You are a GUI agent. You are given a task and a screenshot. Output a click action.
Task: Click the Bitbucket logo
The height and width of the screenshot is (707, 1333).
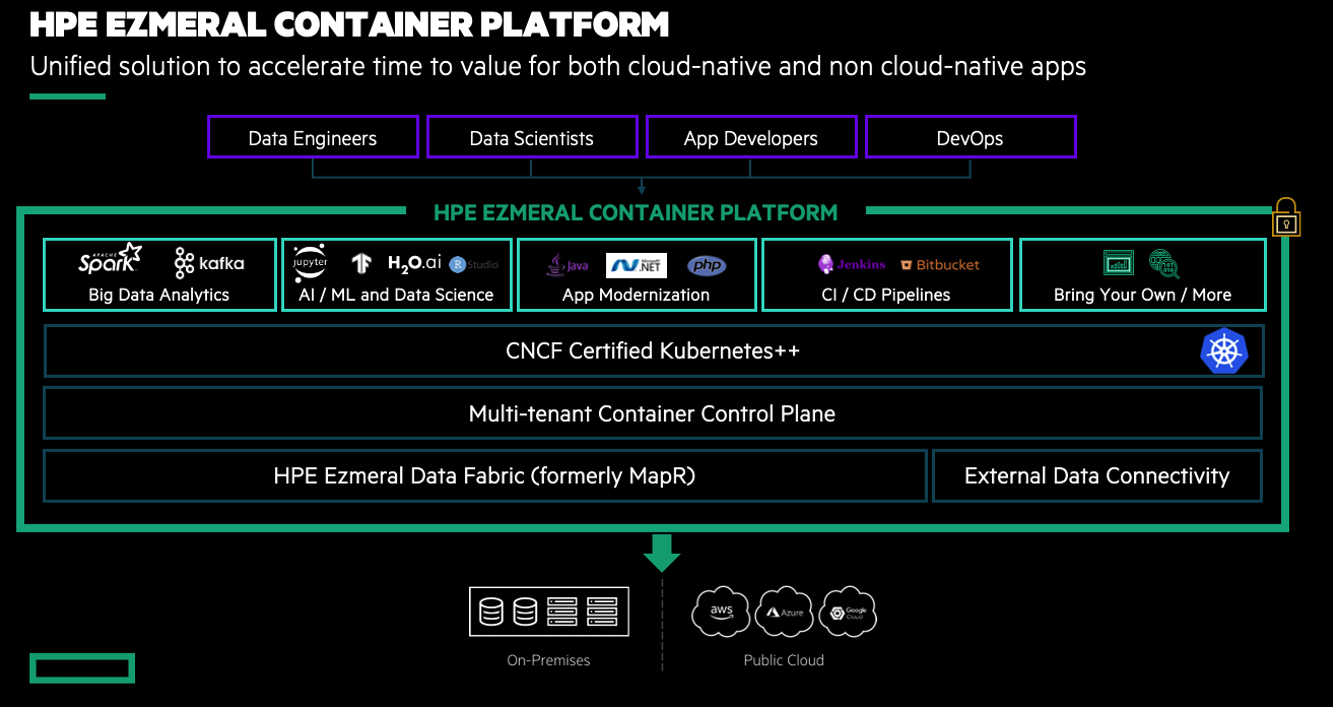pyautogui.click(x=940, y=265)
